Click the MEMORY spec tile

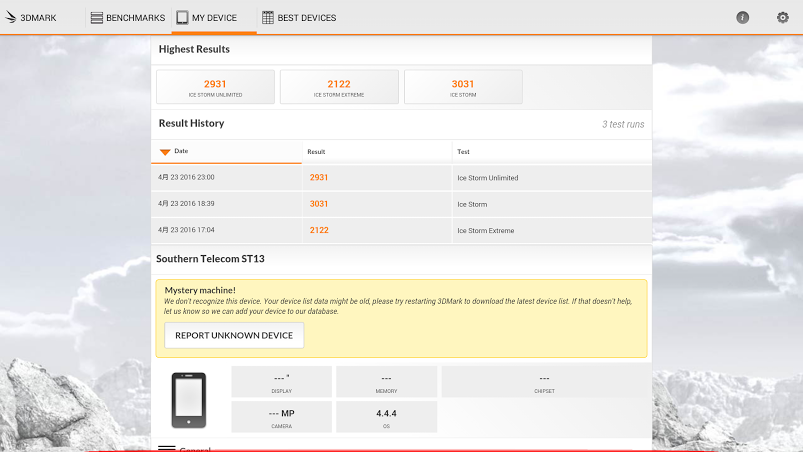(x=386, y=382)
